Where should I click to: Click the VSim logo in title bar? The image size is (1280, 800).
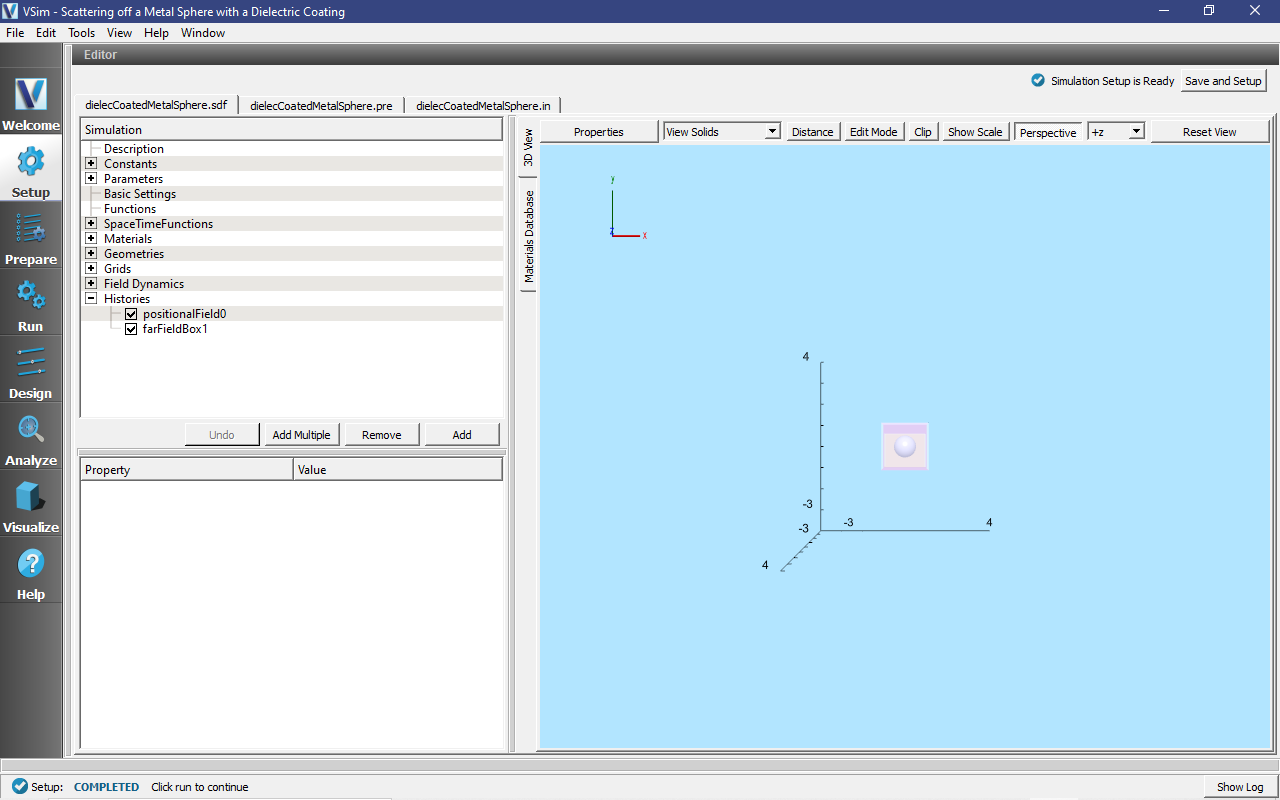11,11
